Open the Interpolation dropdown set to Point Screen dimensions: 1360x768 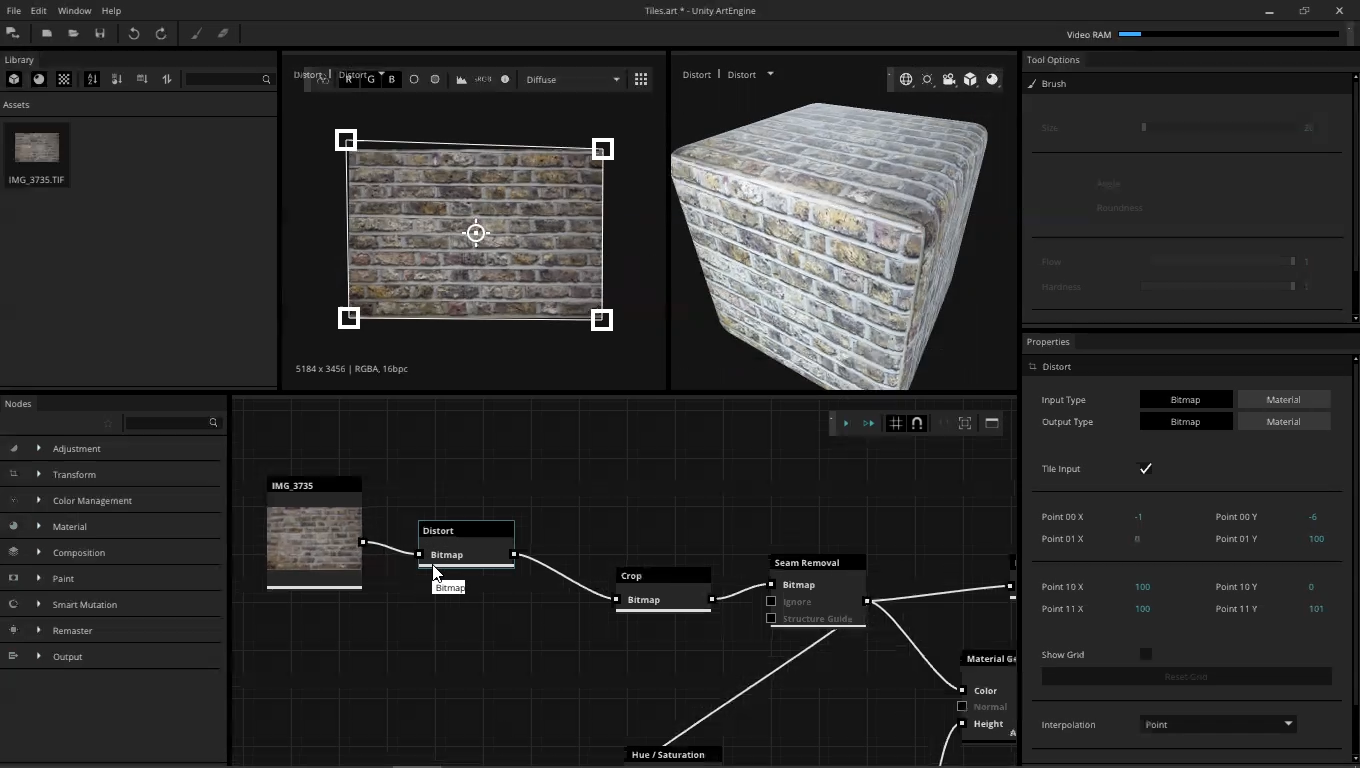tap(1218, 725)
